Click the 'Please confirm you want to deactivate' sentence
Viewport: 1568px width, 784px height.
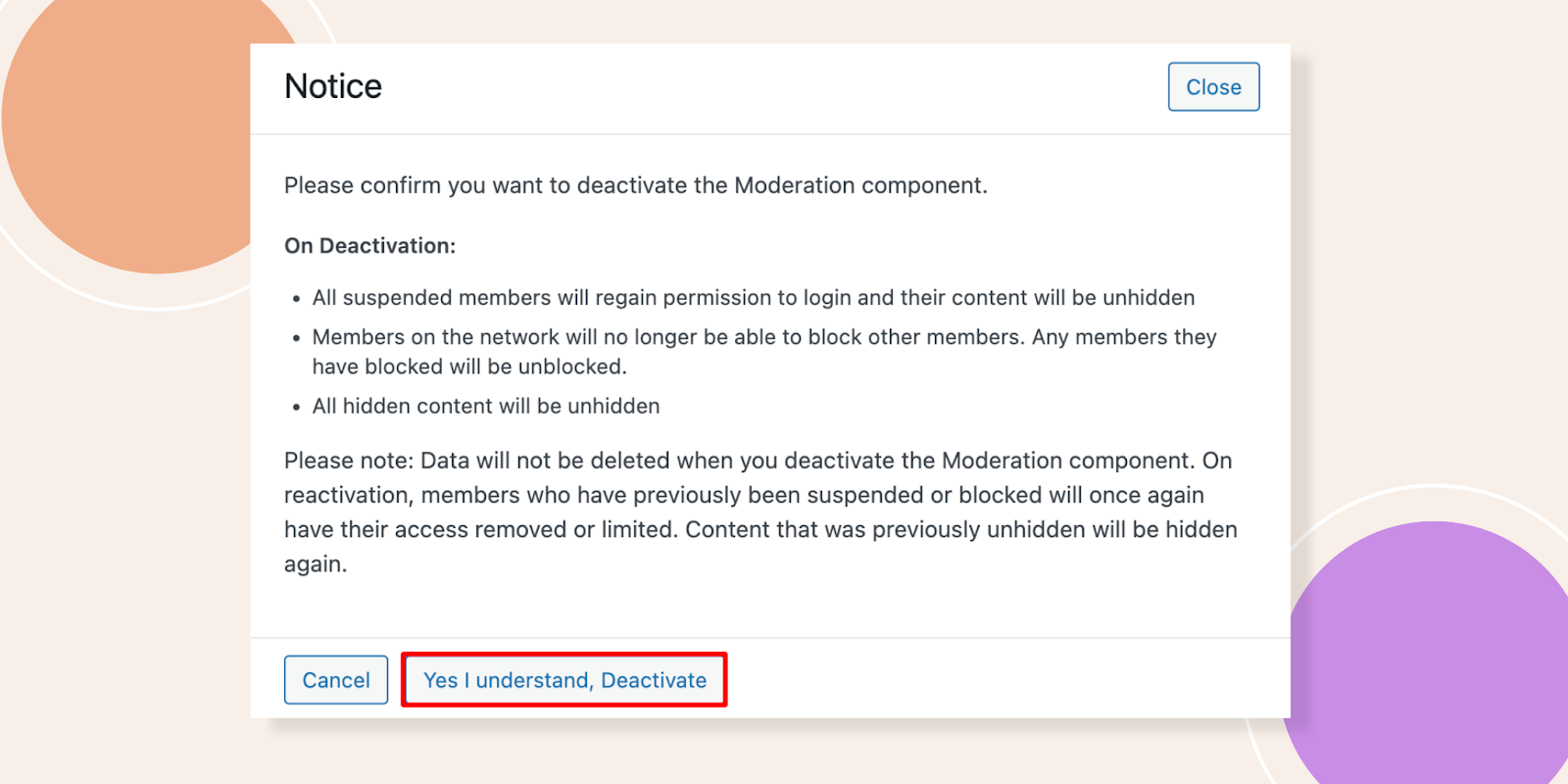(x=636, y=185)
